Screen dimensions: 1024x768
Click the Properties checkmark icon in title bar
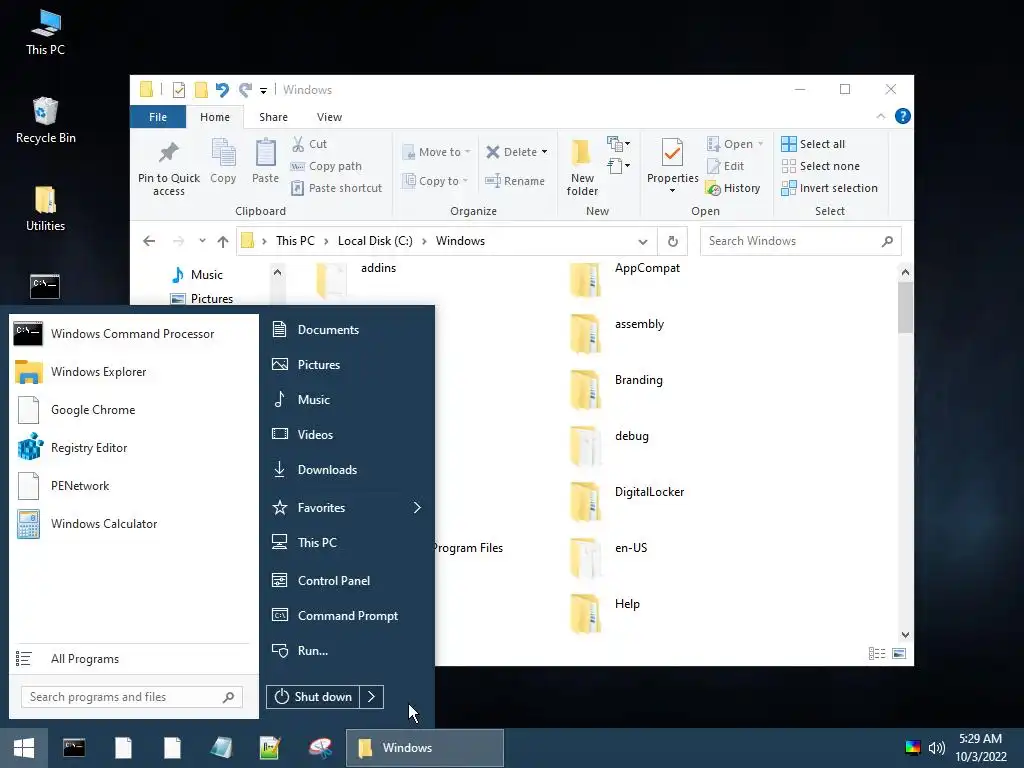[178, 89]
